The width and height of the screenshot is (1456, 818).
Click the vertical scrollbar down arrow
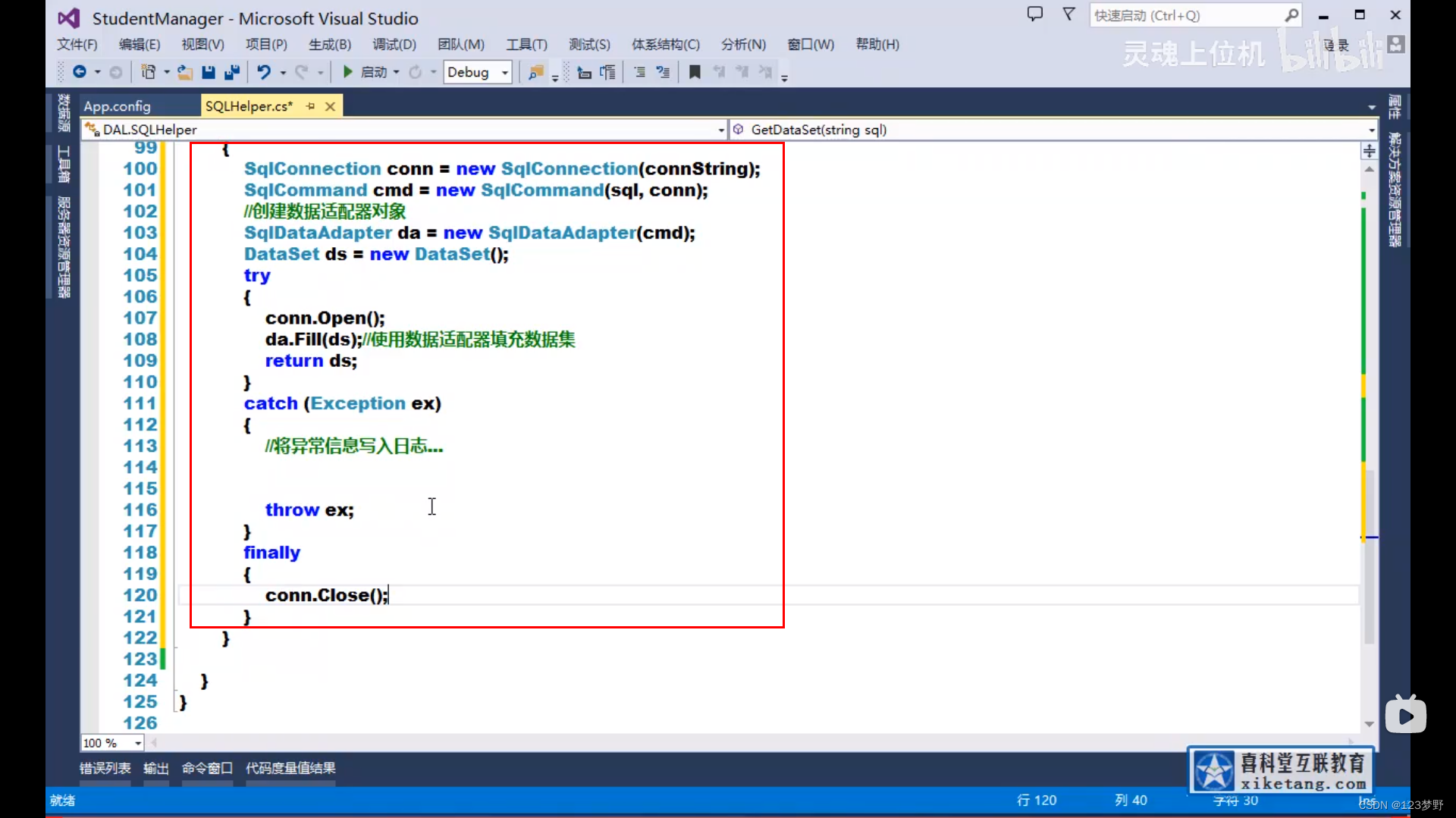click(x=1369, y=724)
